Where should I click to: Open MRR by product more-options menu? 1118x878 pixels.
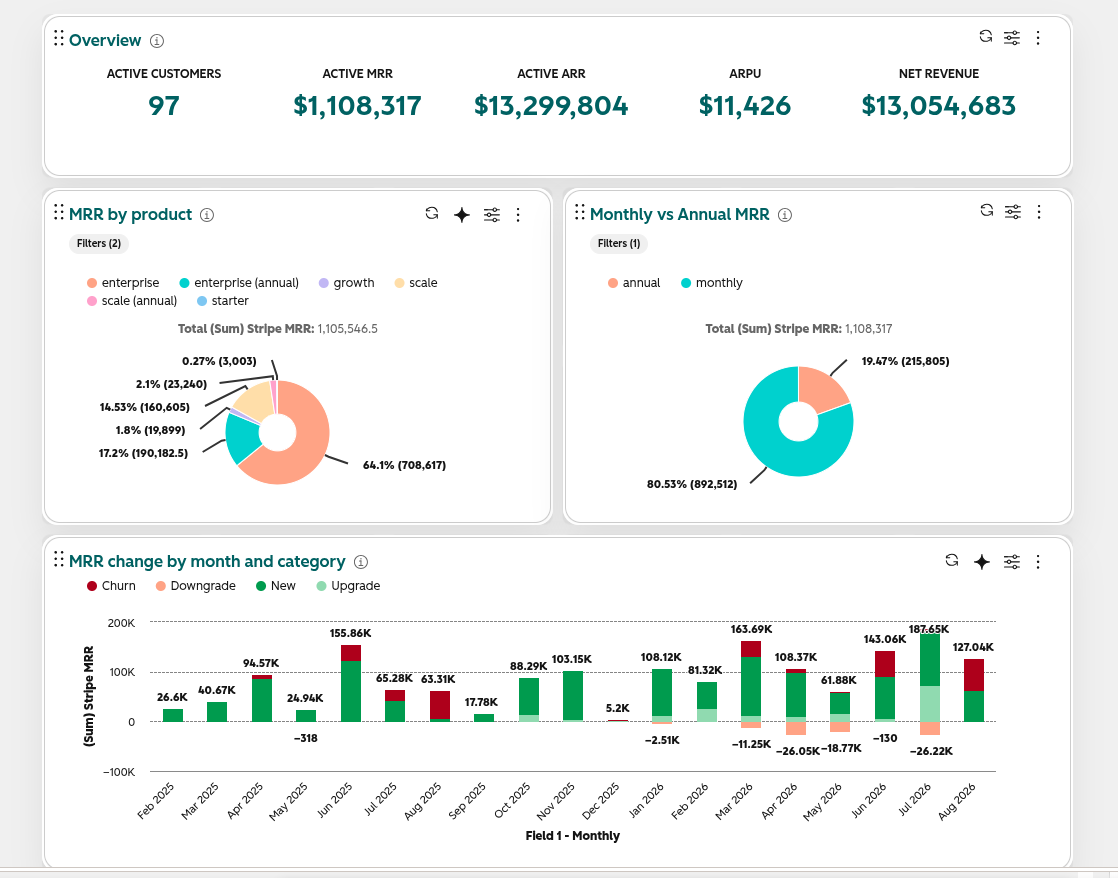point(518,215)
